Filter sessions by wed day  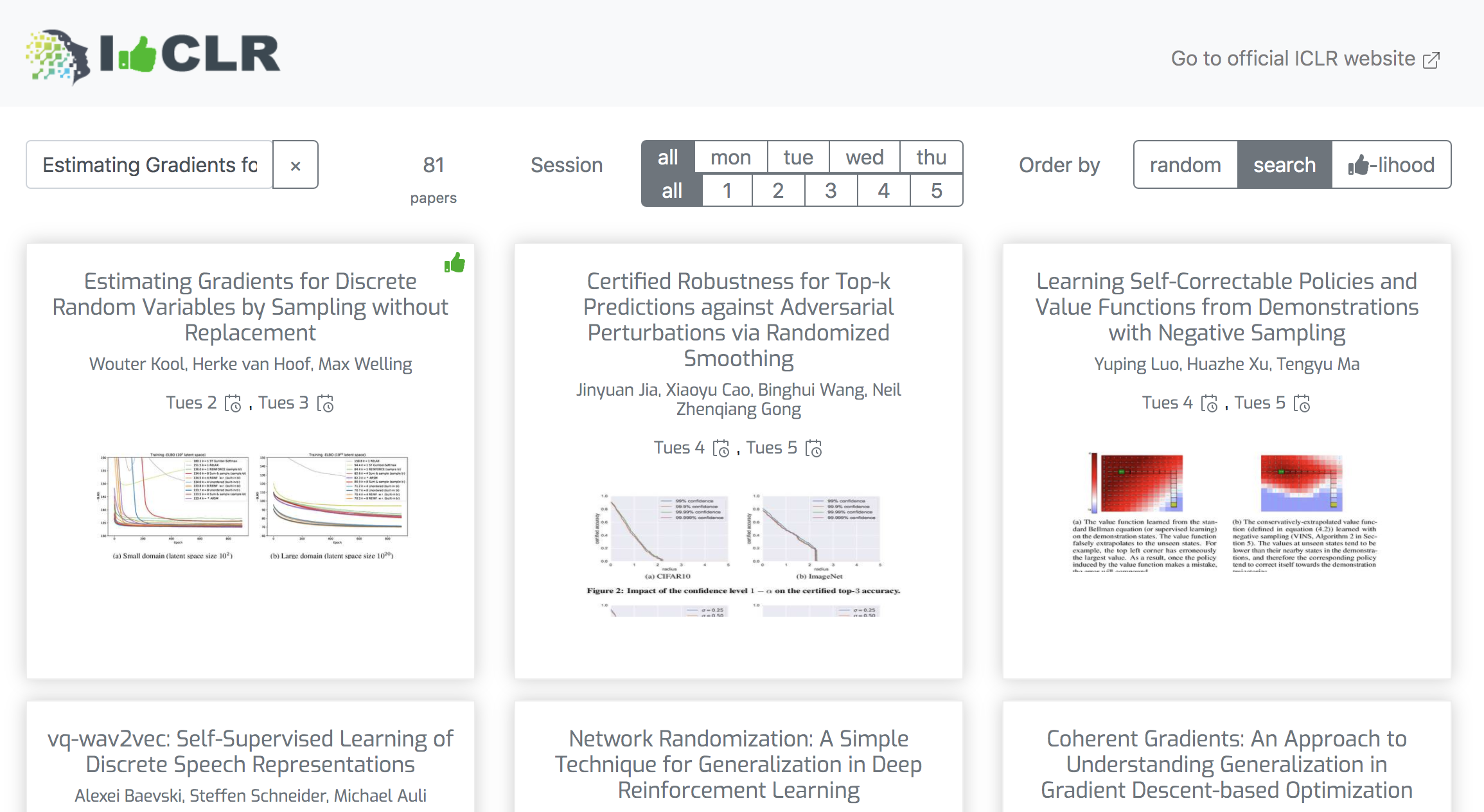(x=864, y=157)
